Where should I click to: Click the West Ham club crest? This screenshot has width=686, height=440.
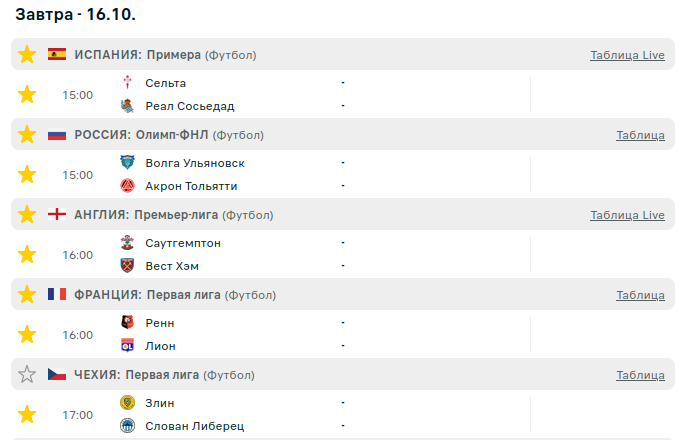click(127, 266)
